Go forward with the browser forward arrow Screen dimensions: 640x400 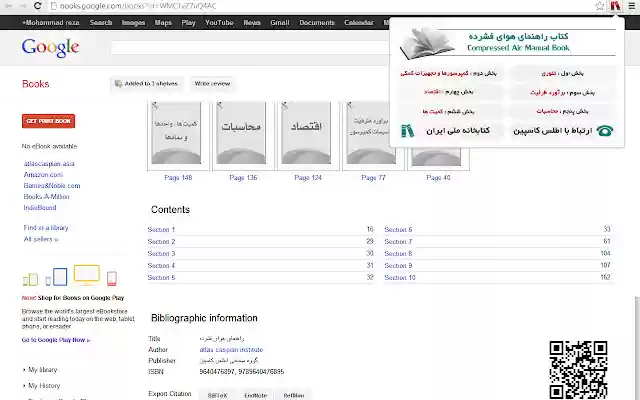(x=23, y=6)
